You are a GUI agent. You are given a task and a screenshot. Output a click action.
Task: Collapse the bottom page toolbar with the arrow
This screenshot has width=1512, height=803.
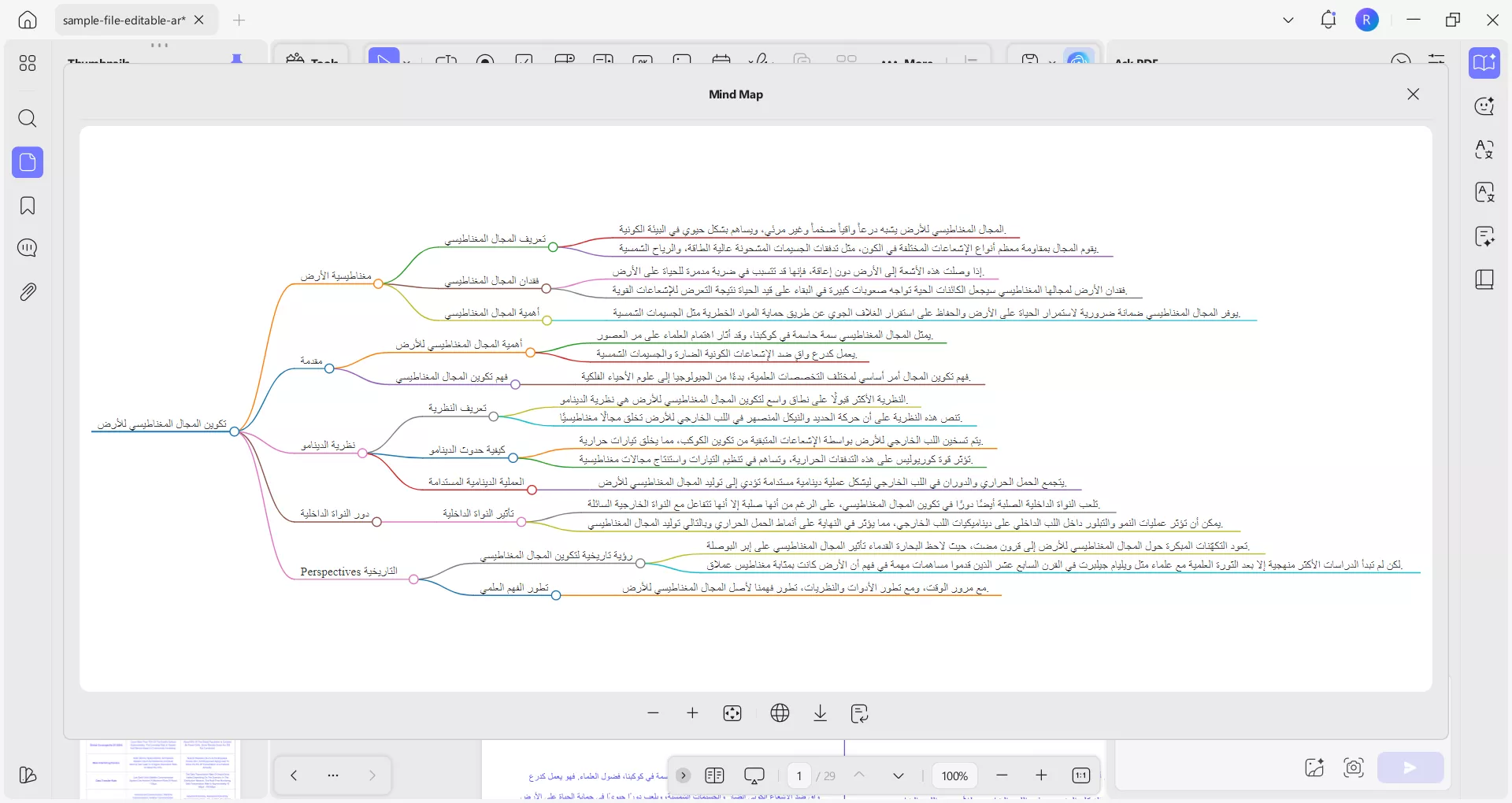click(x=684, y=775)
